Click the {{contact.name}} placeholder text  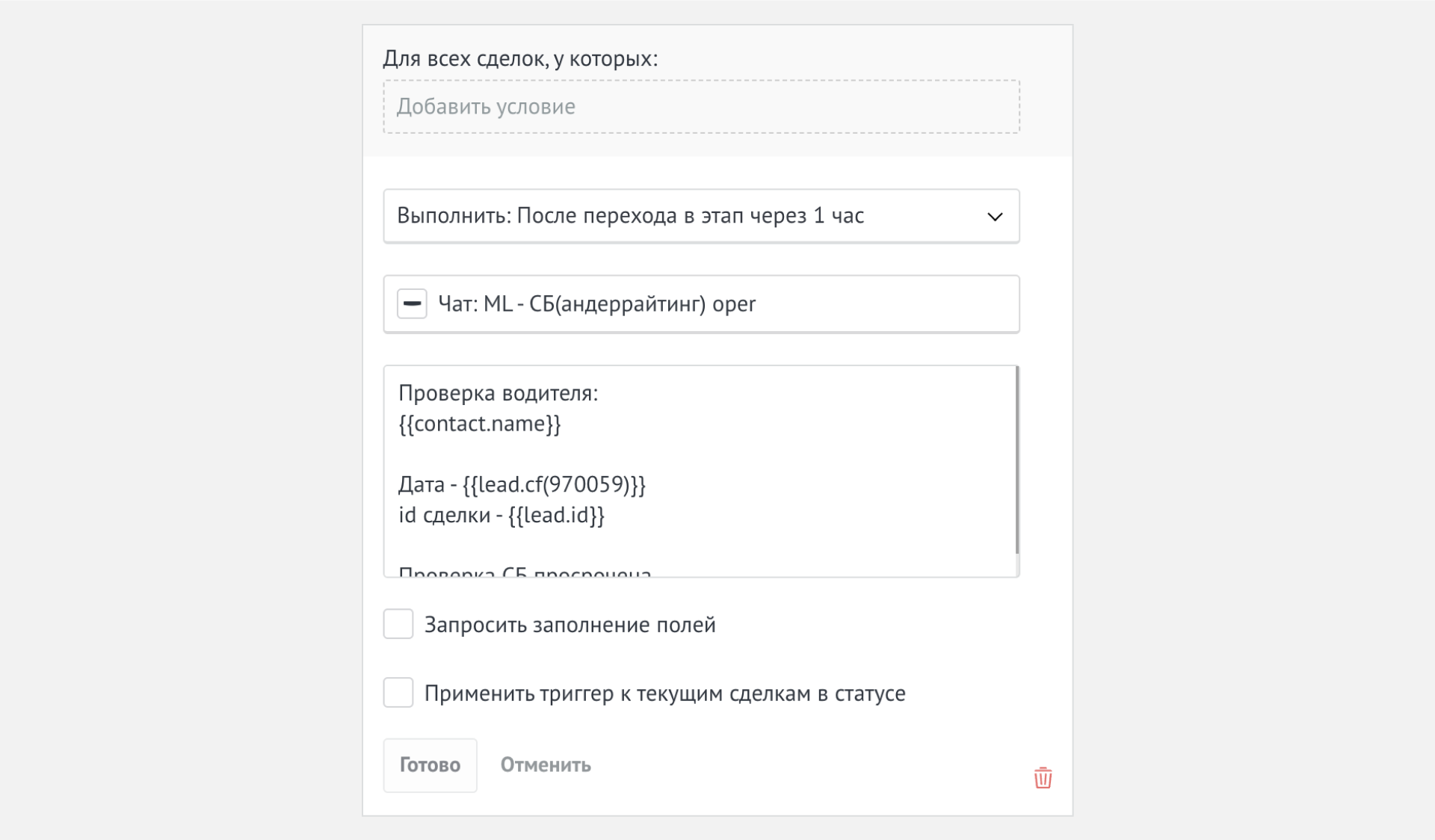click(x=480, y=424)
